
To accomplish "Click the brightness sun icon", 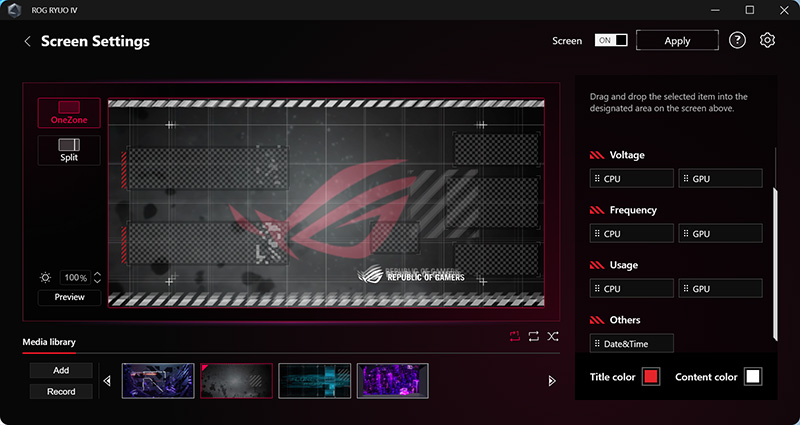I will click(x=45, y=278).
